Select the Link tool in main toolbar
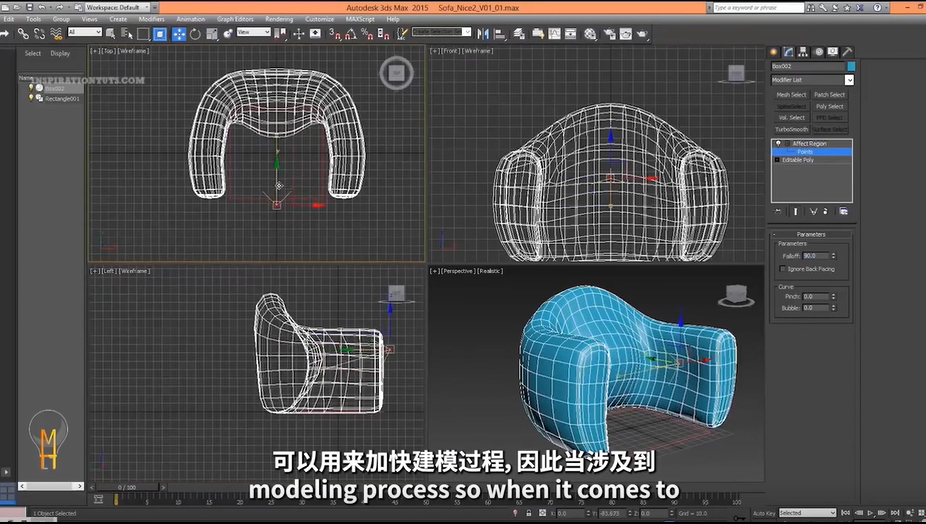 pyautogui.click(x=23, y=34)
